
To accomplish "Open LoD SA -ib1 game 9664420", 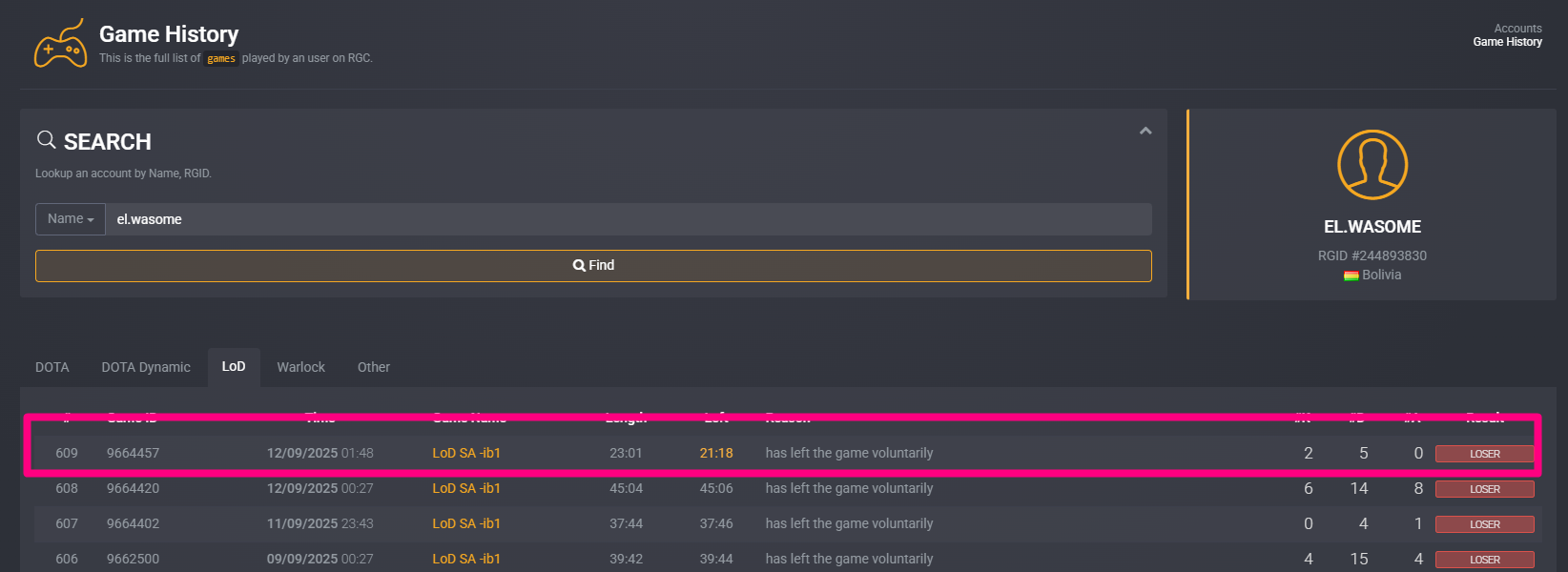I will coord(466,488).
